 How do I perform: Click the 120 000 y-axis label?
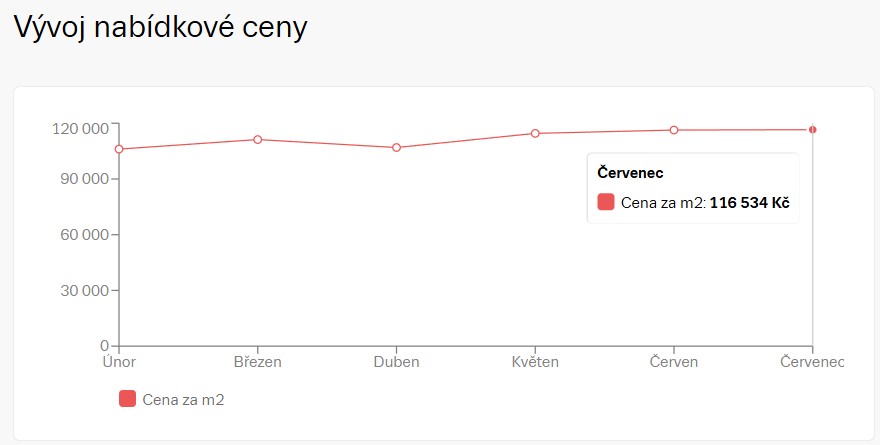point(80,129)
